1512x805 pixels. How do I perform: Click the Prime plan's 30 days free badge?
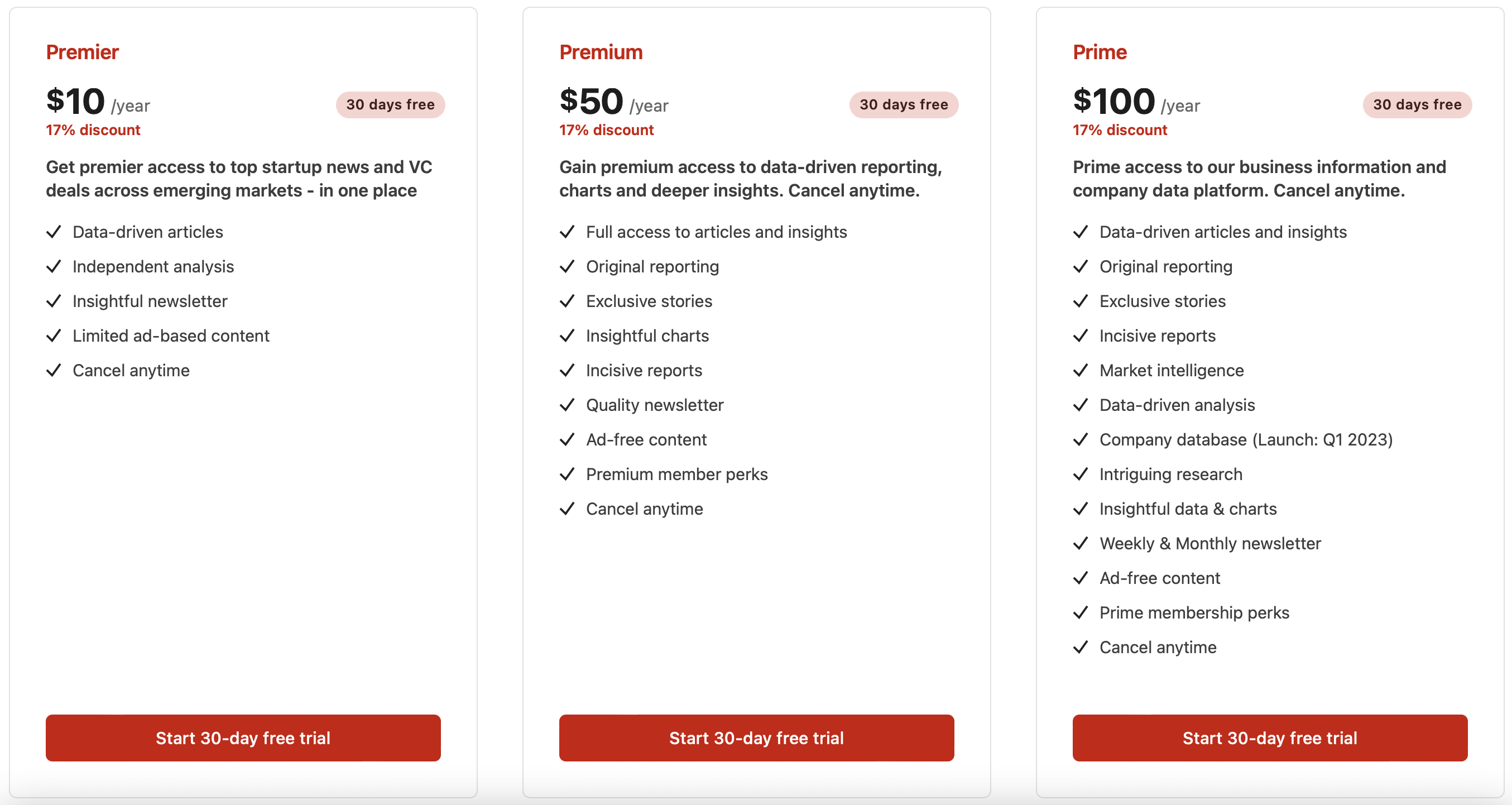click(x=1417, y=104)
